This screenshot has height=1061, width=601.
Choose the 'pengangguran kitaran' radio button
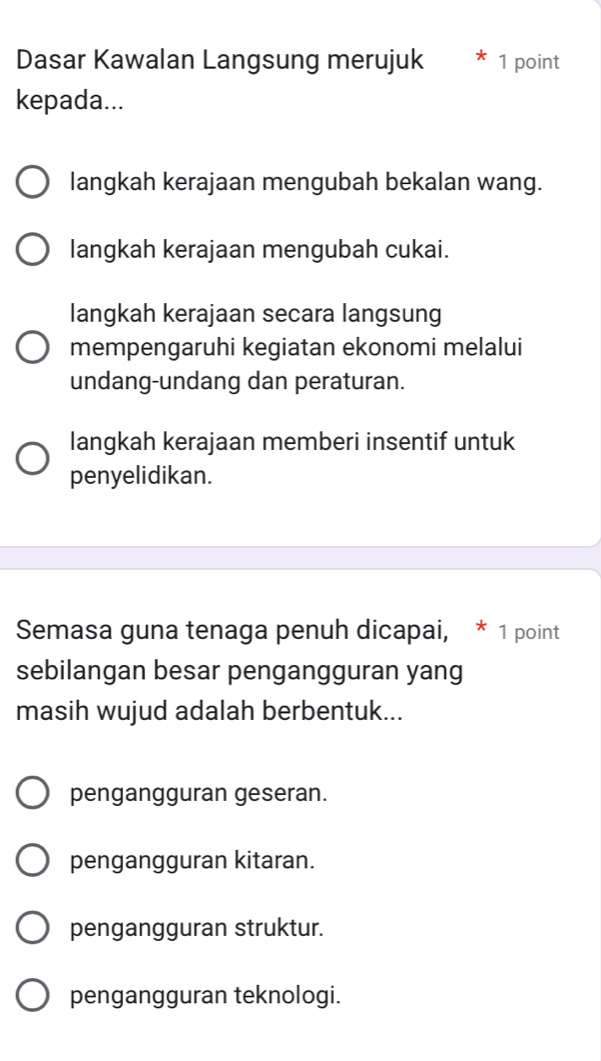[x=33, y=860]
